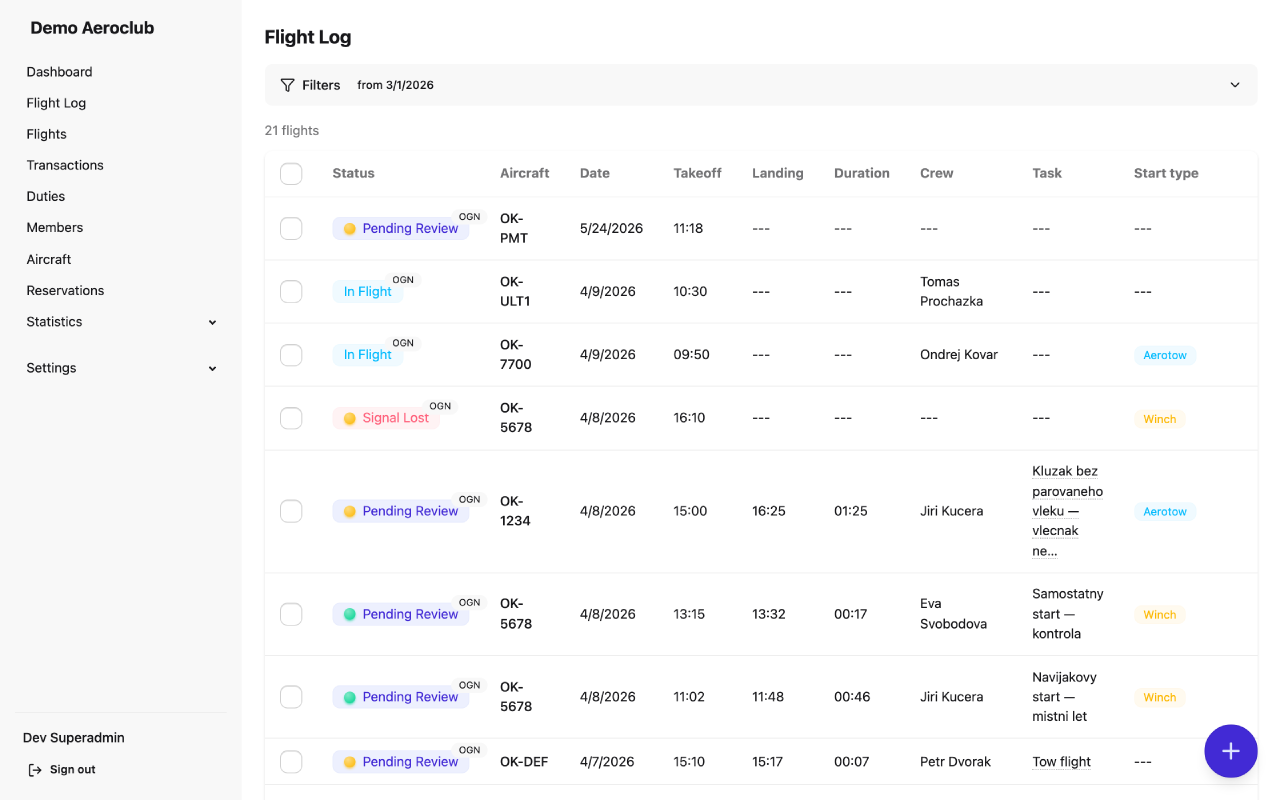
Task: Click the plus add-flight floating button
Action: click(x=1231, y=751)
